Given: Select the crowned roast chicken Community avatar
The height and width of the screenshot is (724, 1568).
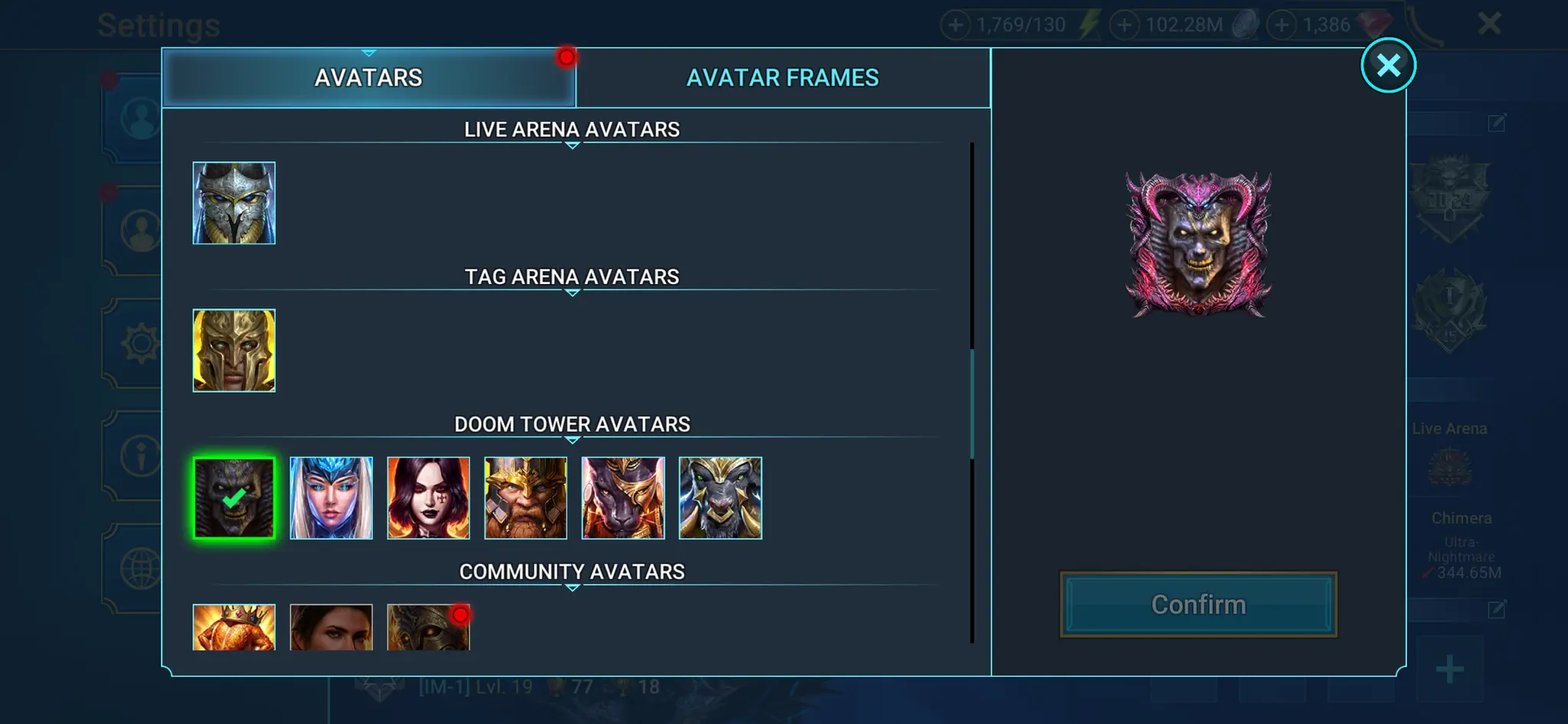Looking at the screenshot, I should tap(234, 628).
